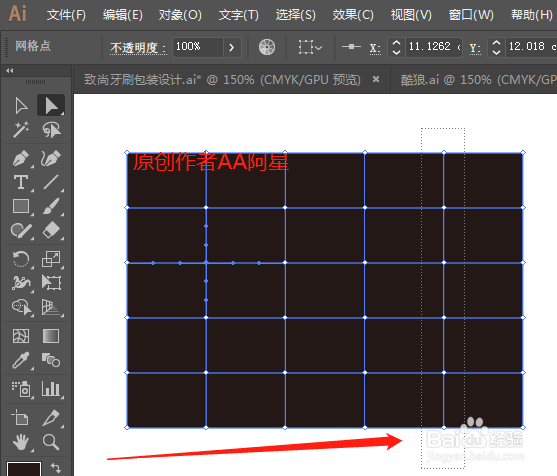Select the Hand tool
This screenshot has height=476, width=557.
tap(21, 442)
